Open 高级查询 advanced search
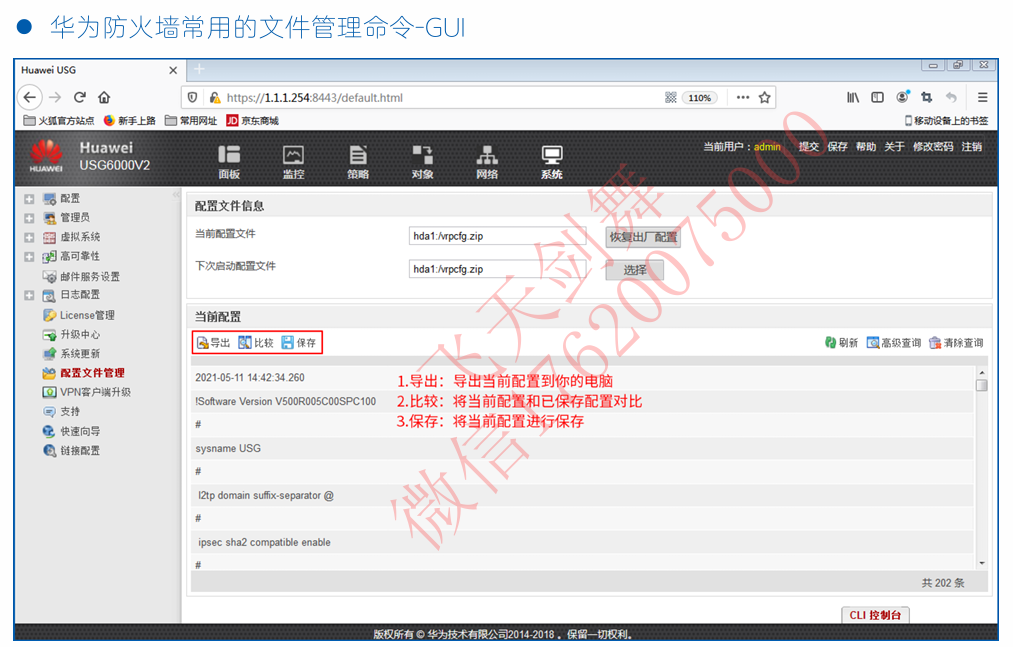The image size is (1013, 647). pos(894,343)
